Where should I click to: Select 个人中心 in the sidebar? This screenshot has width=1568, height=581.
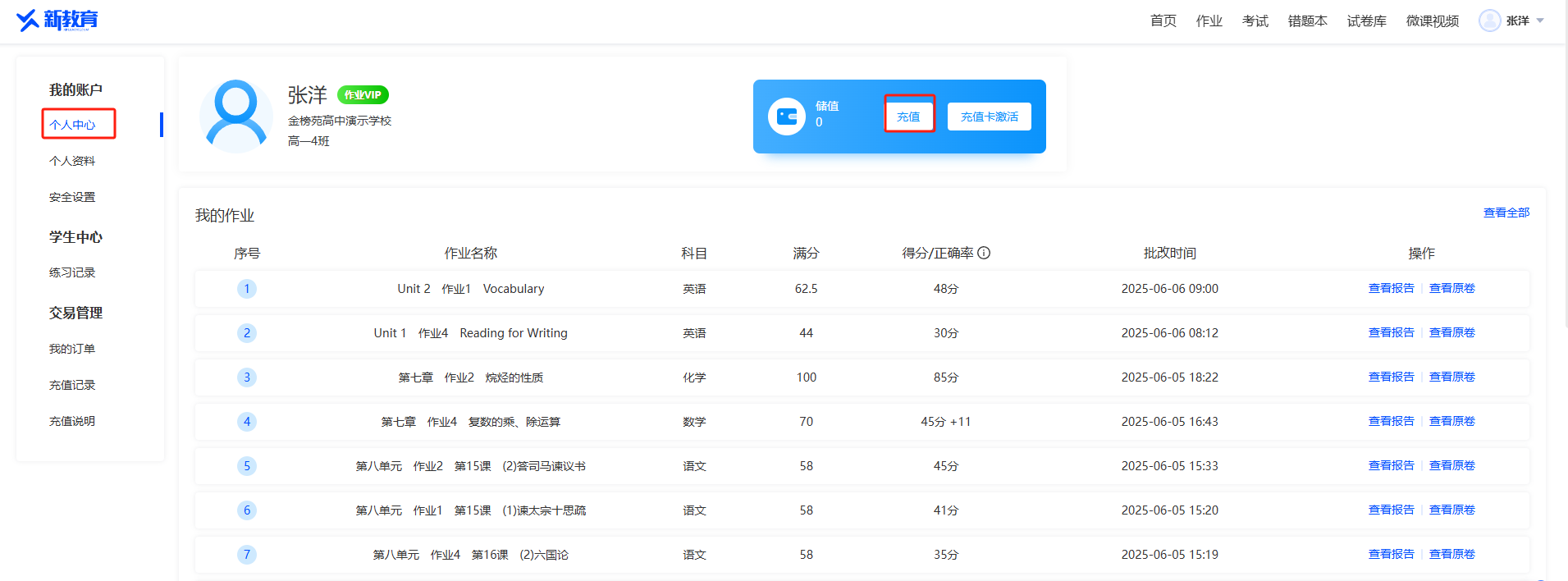[72, 125]
